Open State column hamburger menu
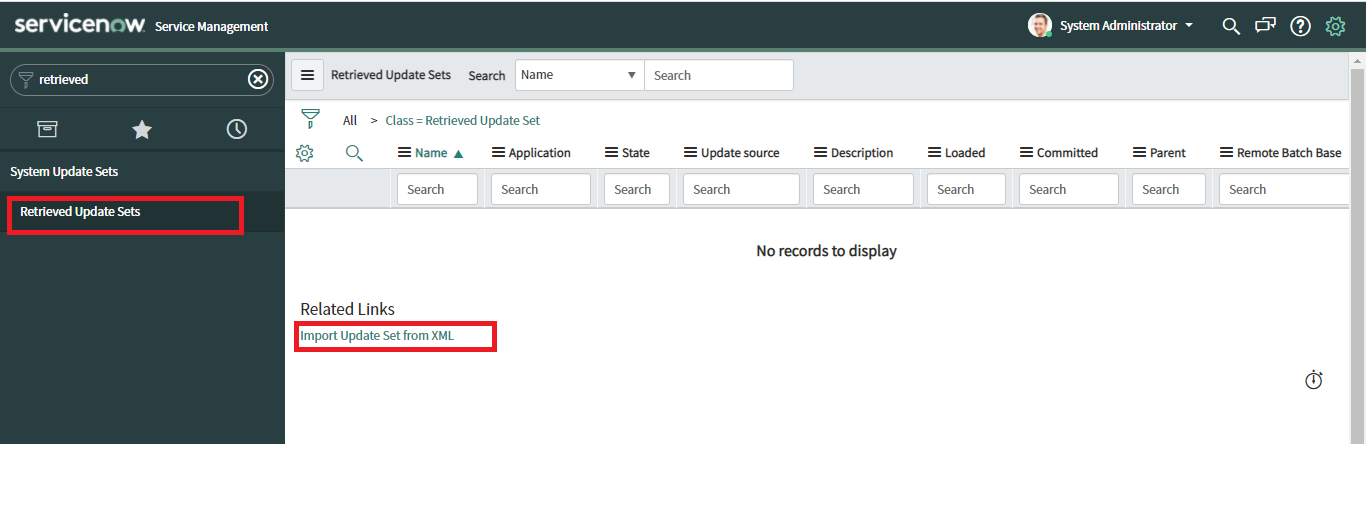Image resolution: width=1366 pixels, height=519 pixels. [x=612, y=153]
